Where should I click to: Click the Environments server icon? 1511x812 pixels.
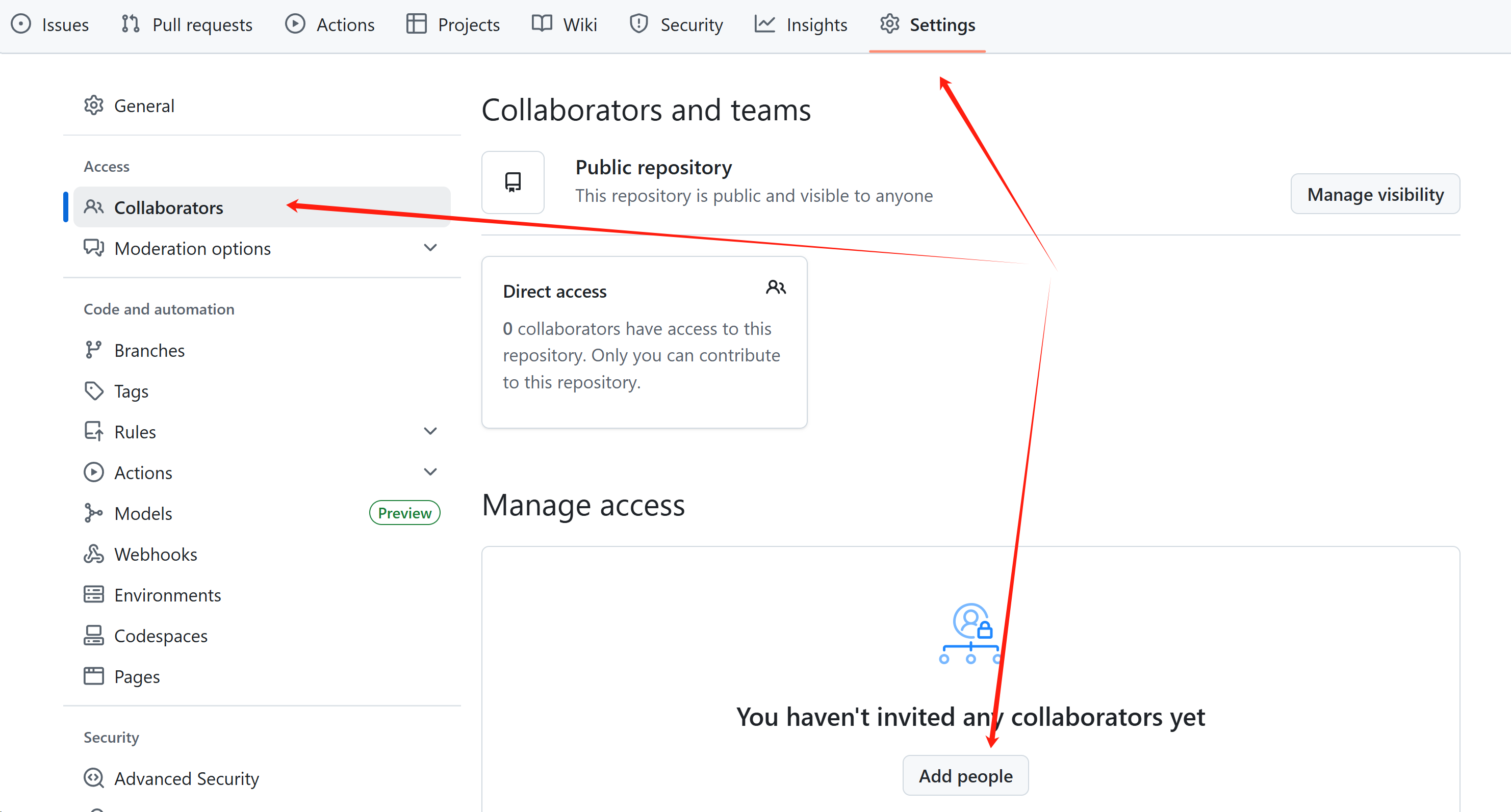93,594
